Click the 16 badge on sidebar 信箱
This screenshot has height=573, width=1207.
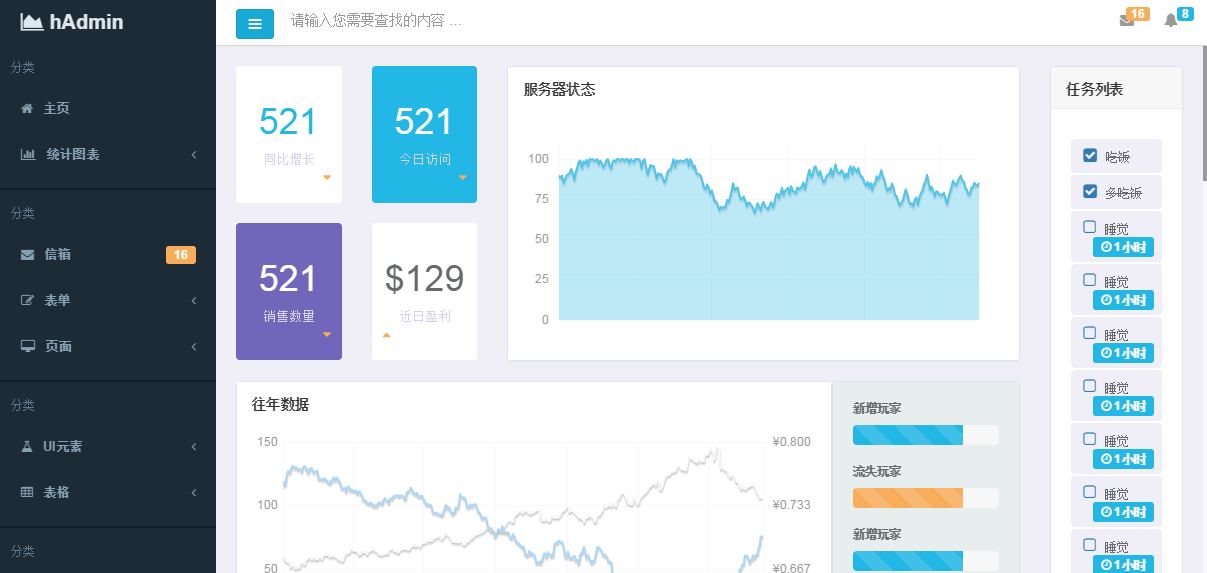click(181, 255)
